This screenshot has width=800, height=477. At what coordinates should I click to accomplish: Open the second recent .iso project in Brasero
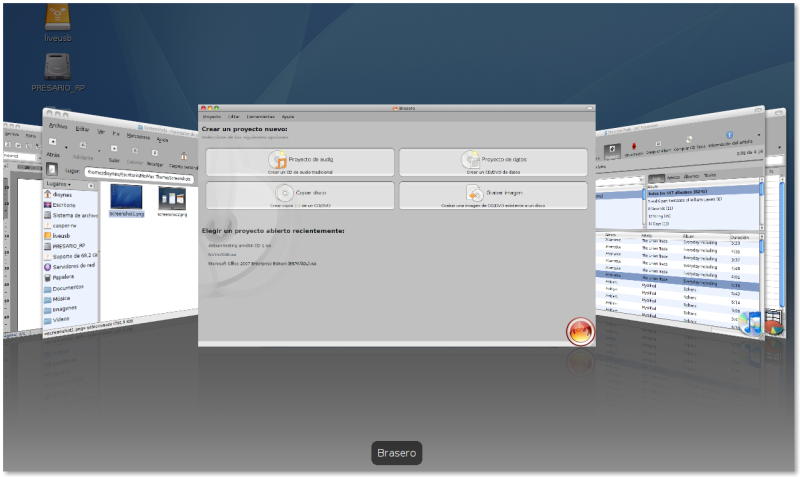[x=222, y=255]
